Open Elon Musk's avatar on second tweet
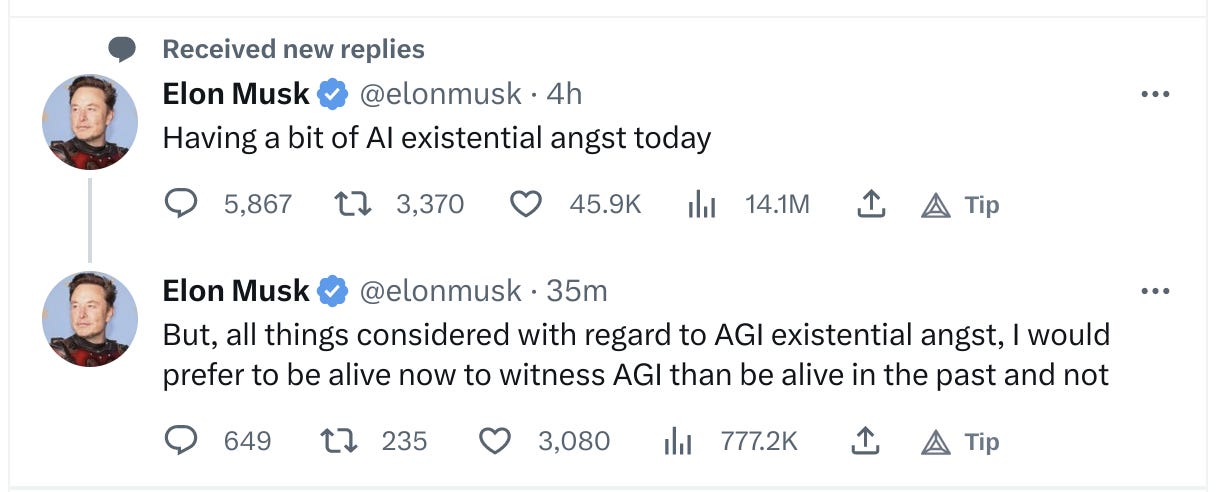 tap(90, 319)
